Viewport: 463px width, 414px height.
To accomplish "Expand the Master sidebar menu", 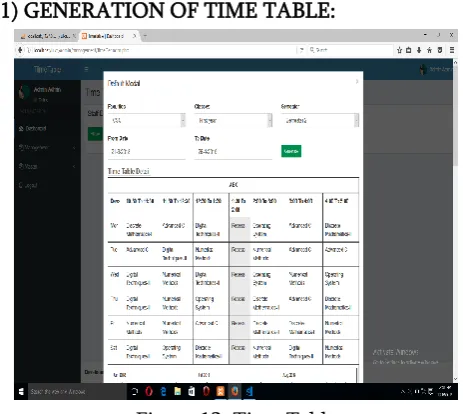I will (47, 166).
